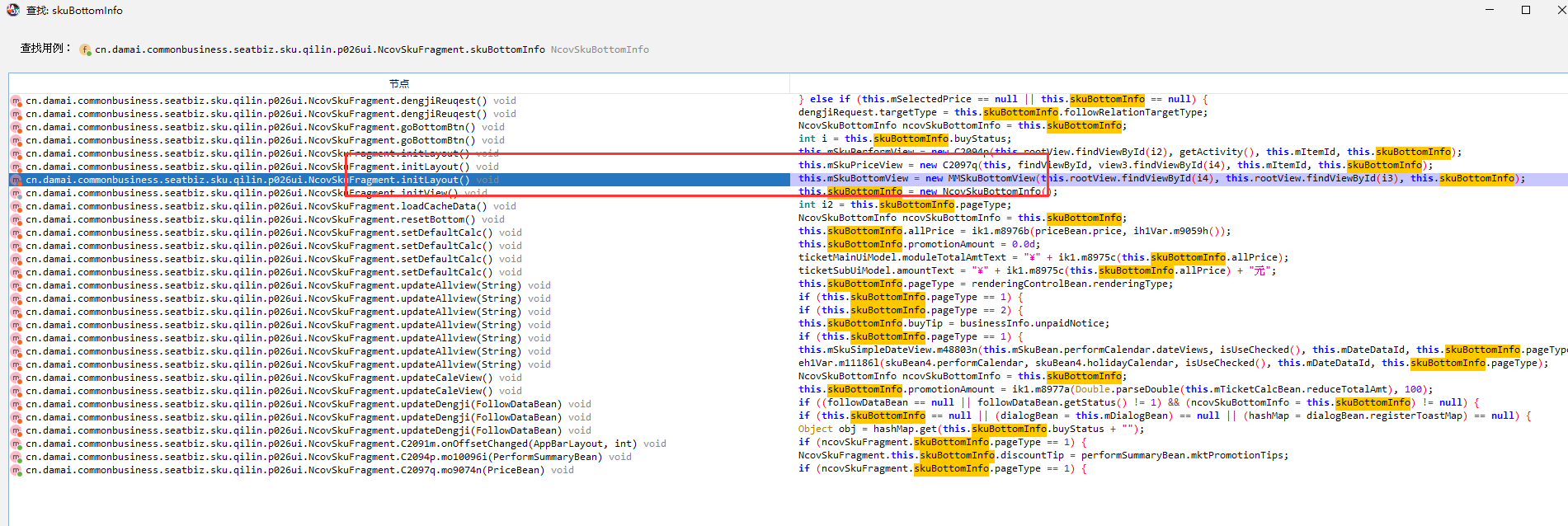
Task: Click the usage path 'cn.damai...NcovSkuFragment.skuBottomInfo' at top
Action: (x=320, y=49)
